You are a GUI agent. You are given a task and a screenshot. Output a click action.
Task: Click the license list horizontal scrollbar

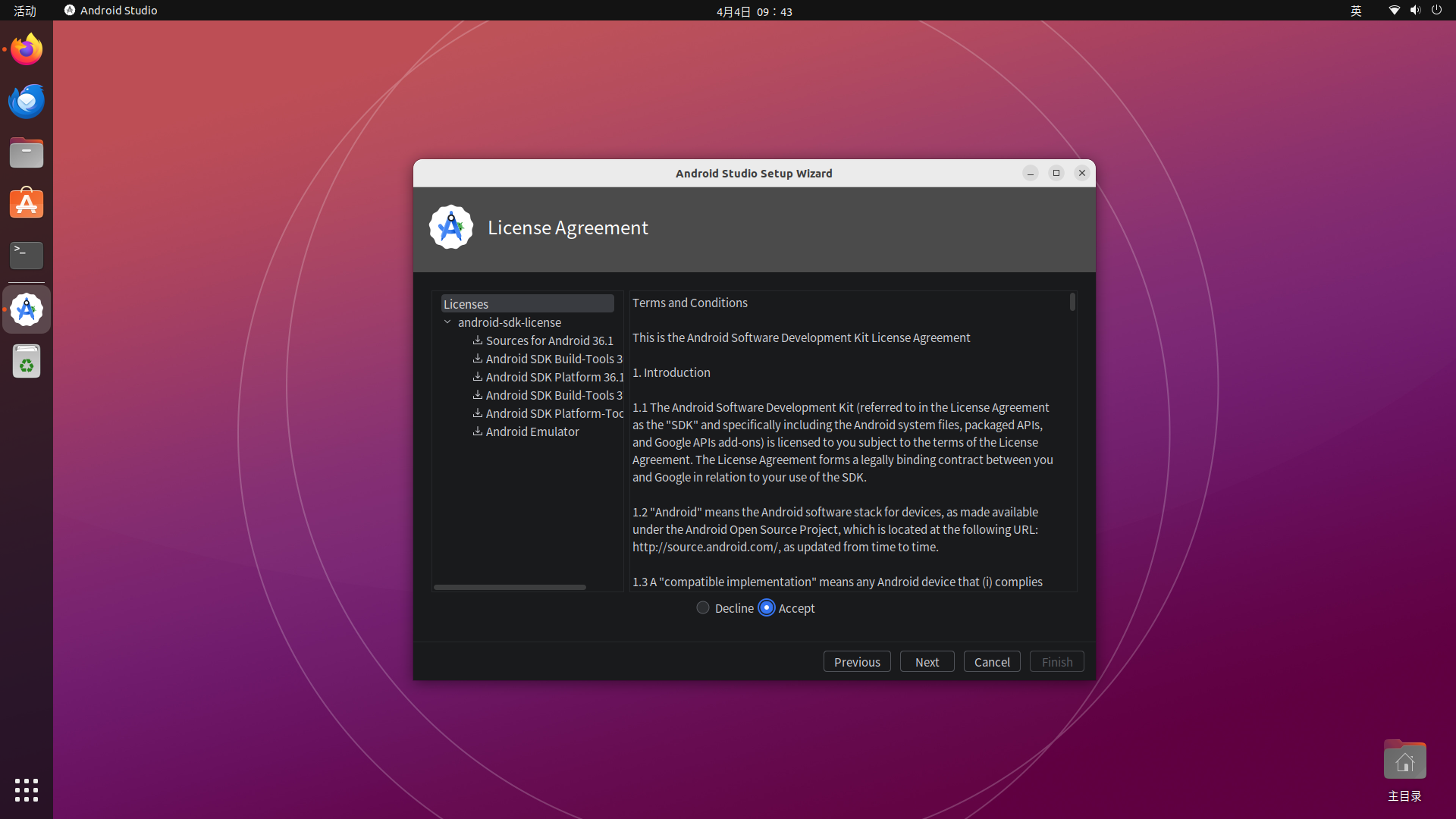point(510,587)
